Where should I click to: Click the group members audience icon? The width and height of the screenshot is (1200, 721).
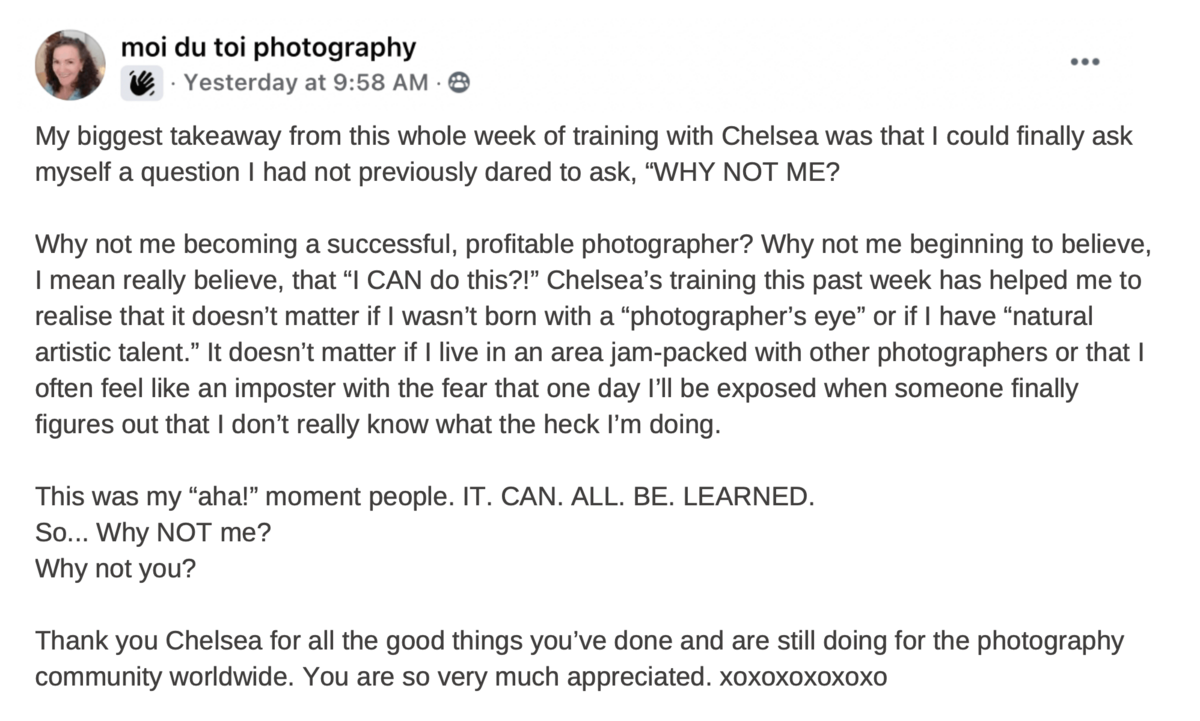click(458, 83)
